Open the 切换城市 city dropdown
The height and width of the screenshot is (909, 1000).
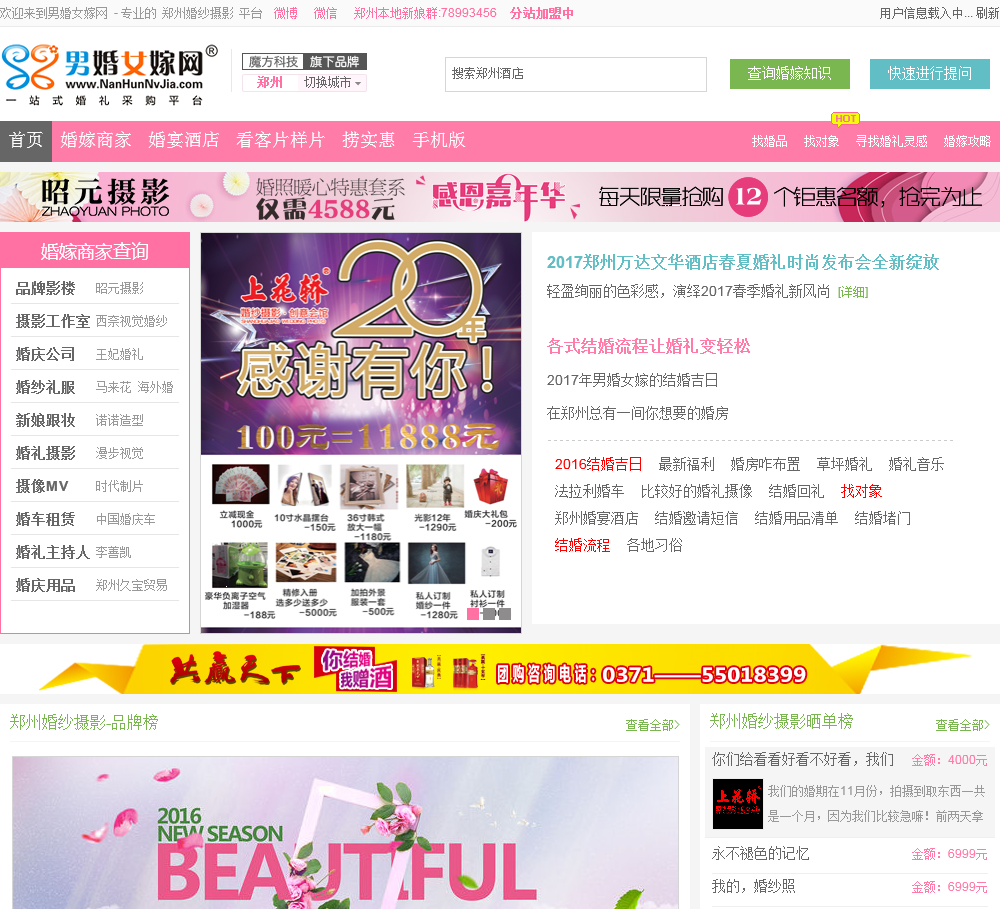click(332, 83)
